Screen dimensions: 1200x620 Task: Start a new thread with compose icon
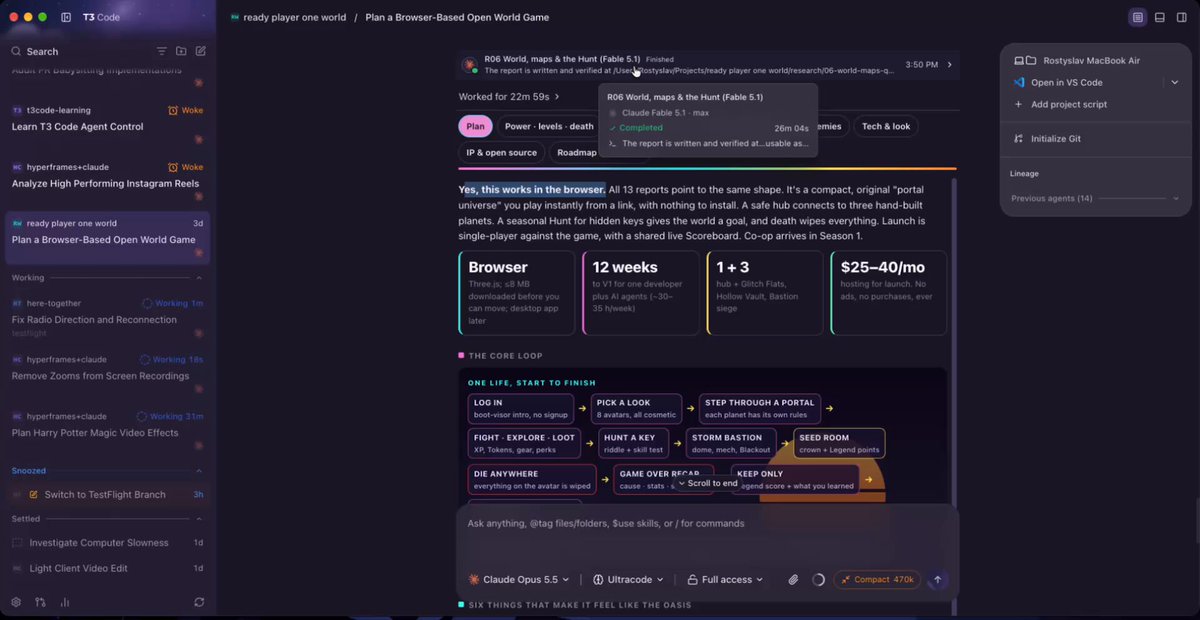[200, 51]
